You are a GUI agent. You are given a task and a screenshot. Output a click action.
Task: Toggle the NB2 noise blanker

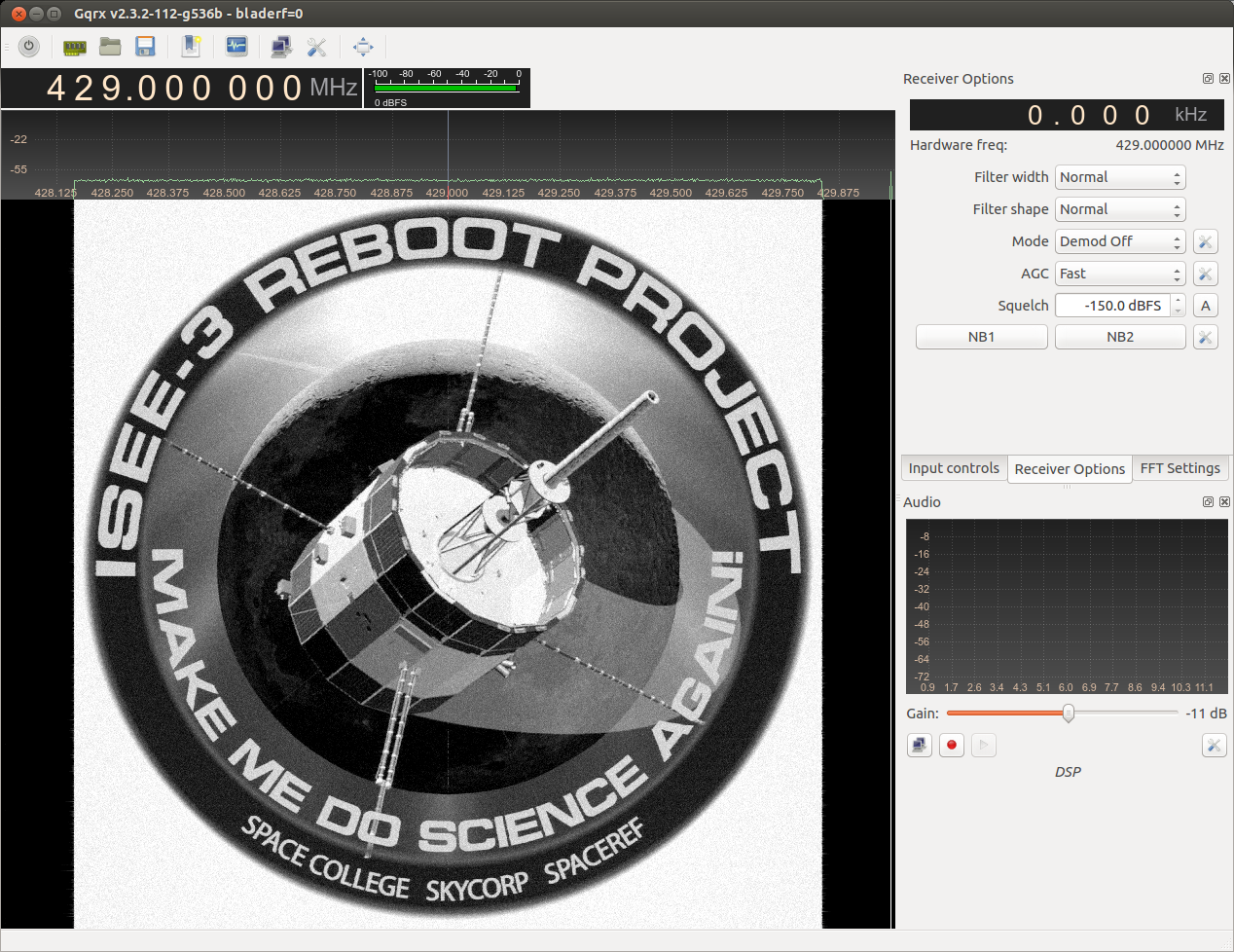click(x=1119, y=337)
